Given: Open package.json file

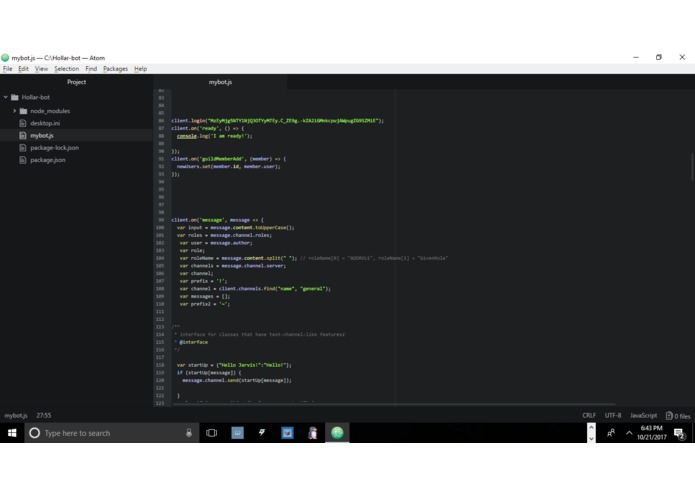Looking at the screenshot, I should click(47, 160).
